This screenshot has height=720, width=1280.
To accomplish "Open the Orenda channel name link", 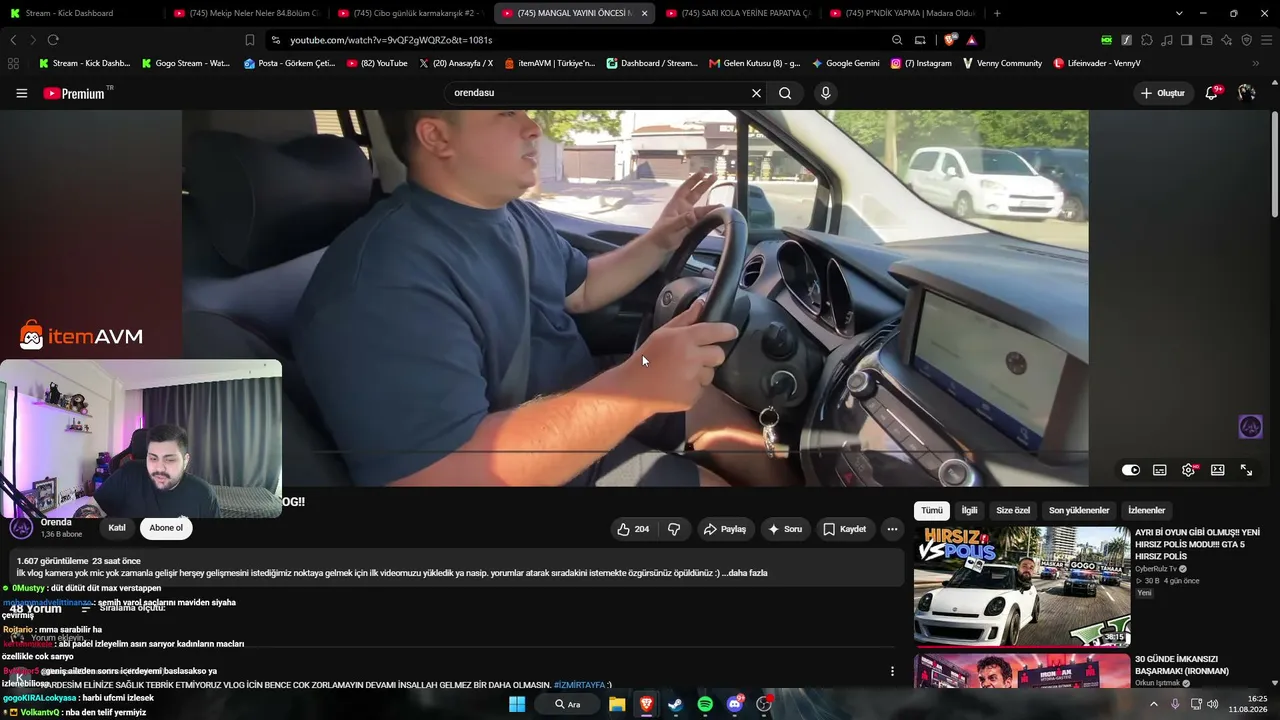I will coord(56,522).
